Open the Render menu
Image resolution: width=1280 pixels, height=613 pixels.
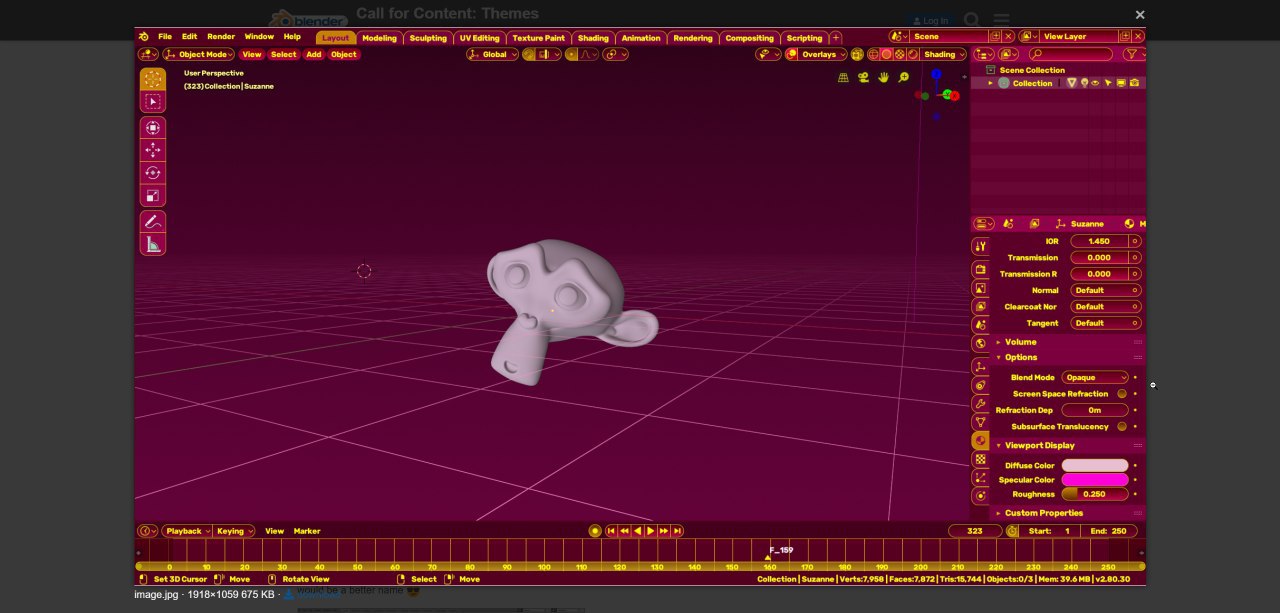pos(221,37)
